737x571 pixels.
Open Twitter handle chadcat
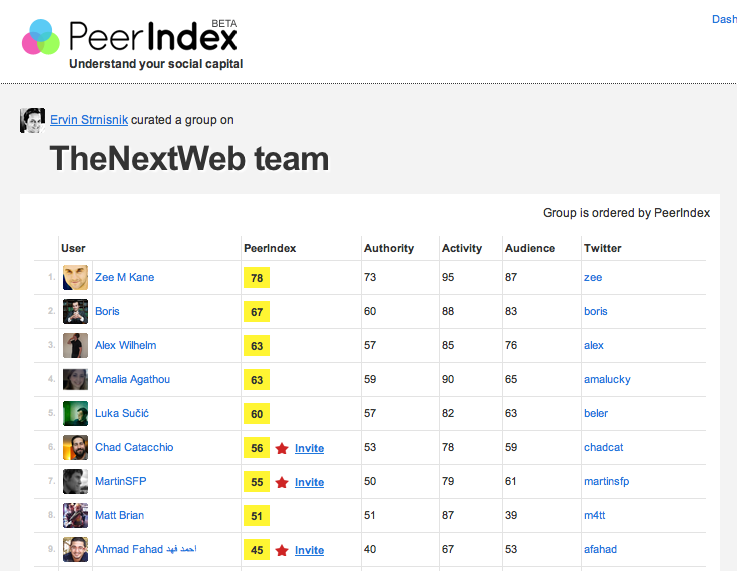click(604, 447)
